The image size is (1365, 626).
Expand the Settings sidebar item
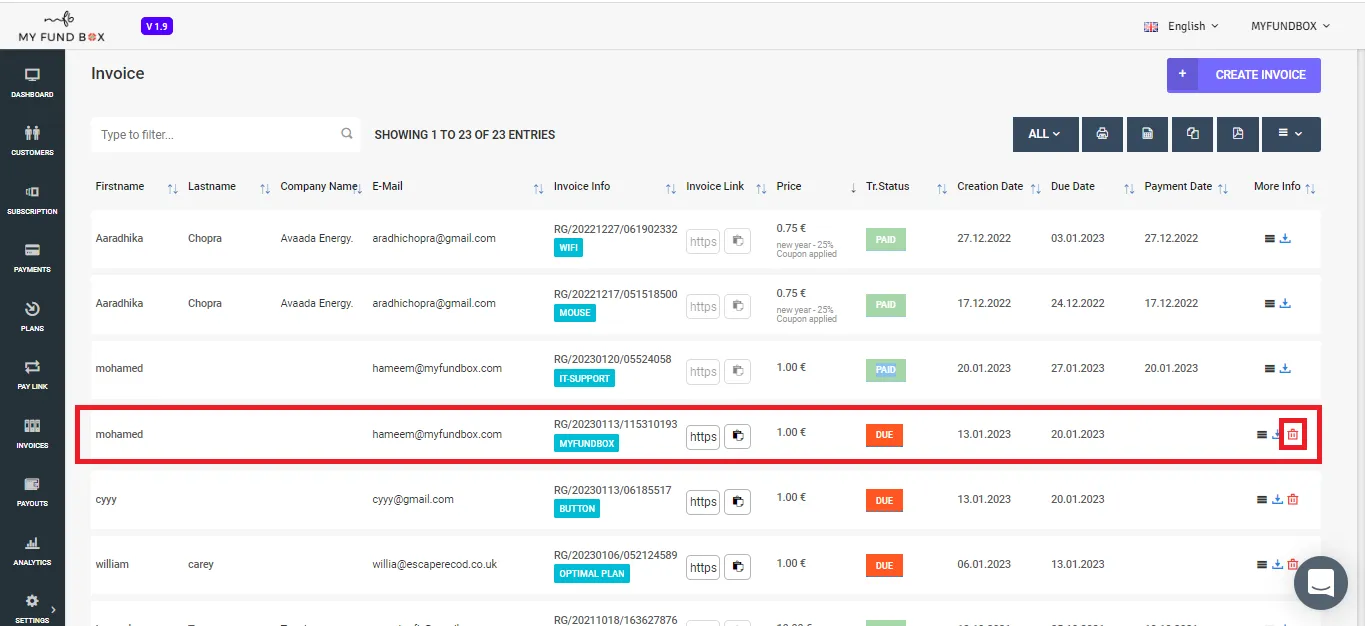[32, 608]
